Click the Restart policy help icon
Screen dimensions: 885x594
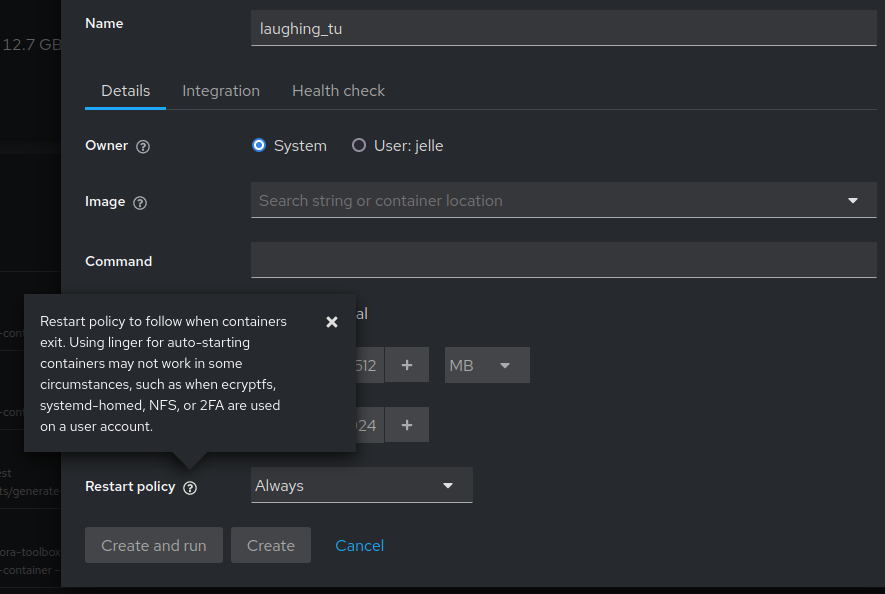(x=190, y=487)
